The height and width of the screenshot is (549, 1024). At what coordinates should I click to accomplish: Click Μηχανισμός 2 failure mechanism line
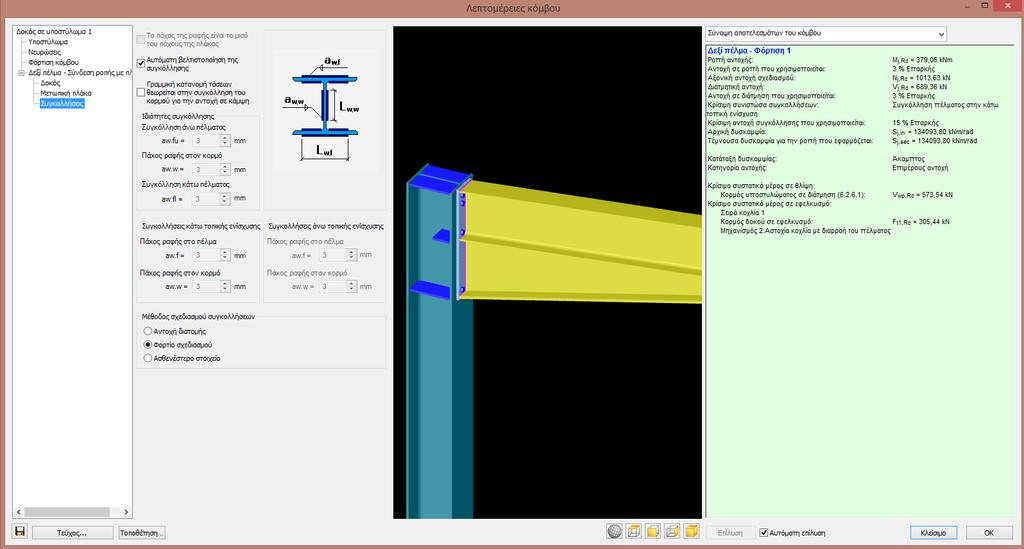pyautogui.click(x=805, y=230)
